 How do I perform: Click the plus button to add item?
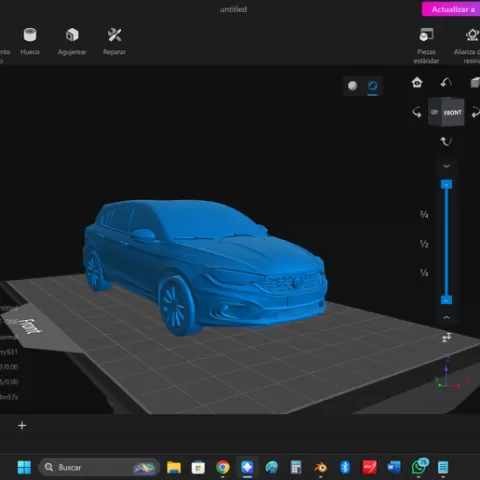point(22,425)
